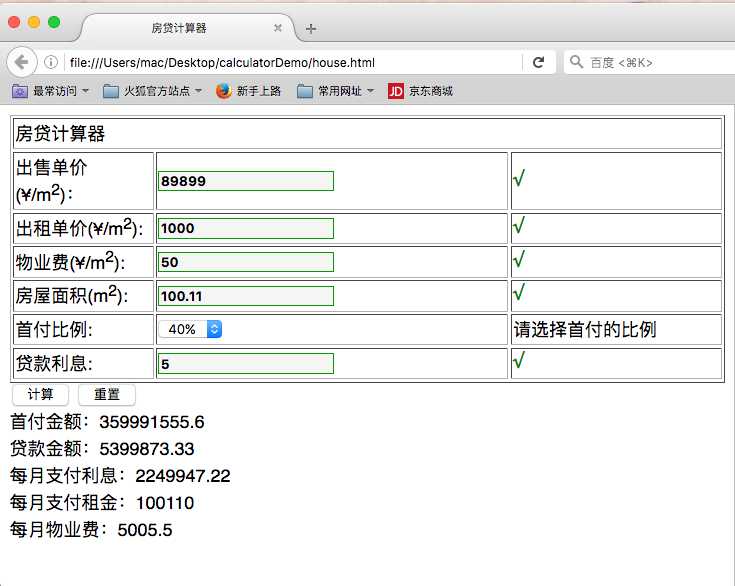Open the 首付比例 40% dropdown

190,329
